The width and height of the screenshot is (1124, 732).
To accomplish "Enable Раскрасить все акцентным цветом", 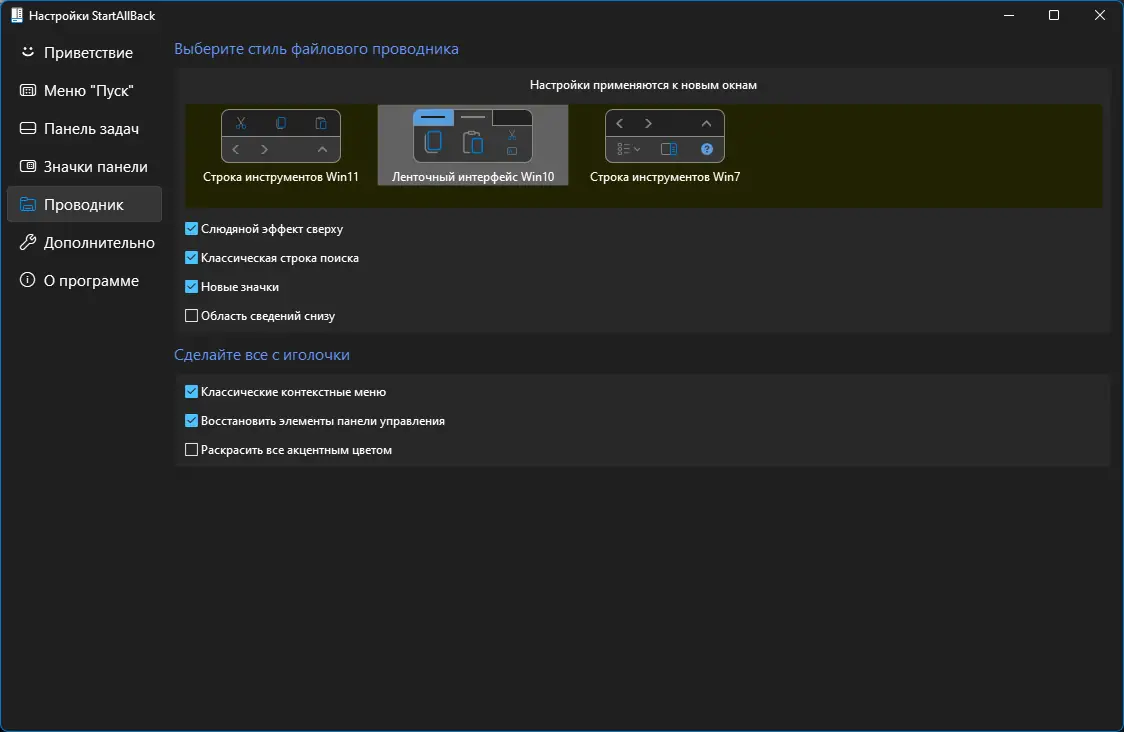I will (191, 450).
